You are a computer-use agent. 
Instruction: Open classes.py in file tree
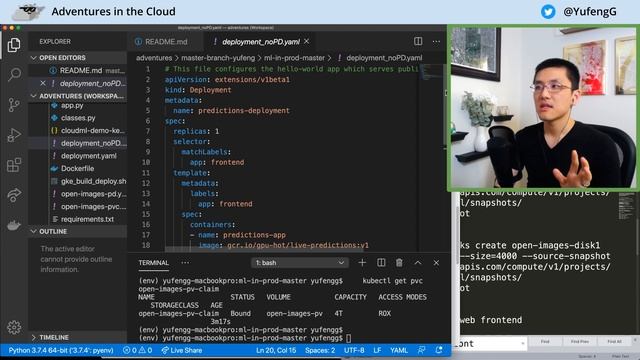[x=78, y=118]
